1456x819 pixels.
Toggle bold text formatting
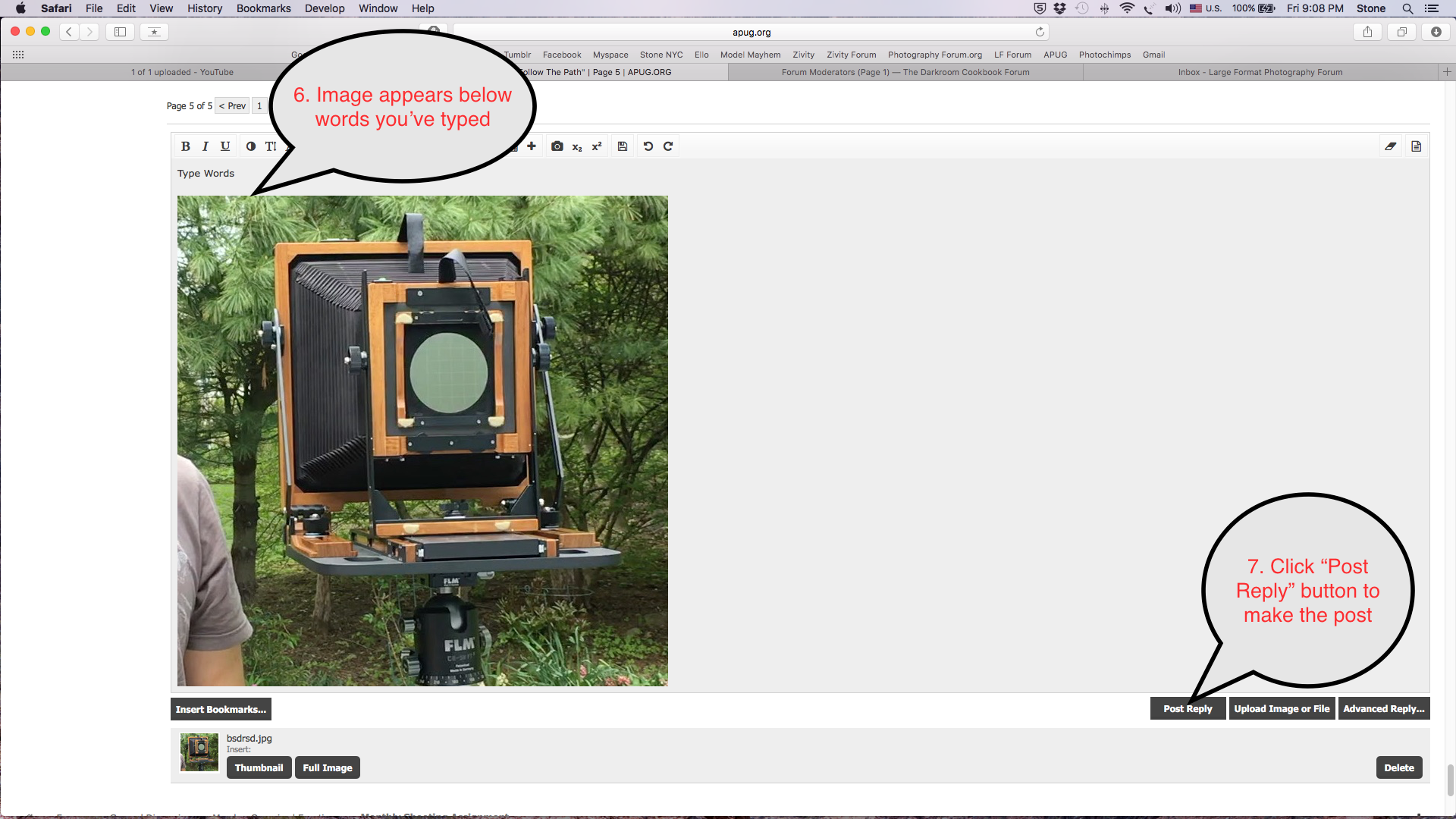point(185,146)
